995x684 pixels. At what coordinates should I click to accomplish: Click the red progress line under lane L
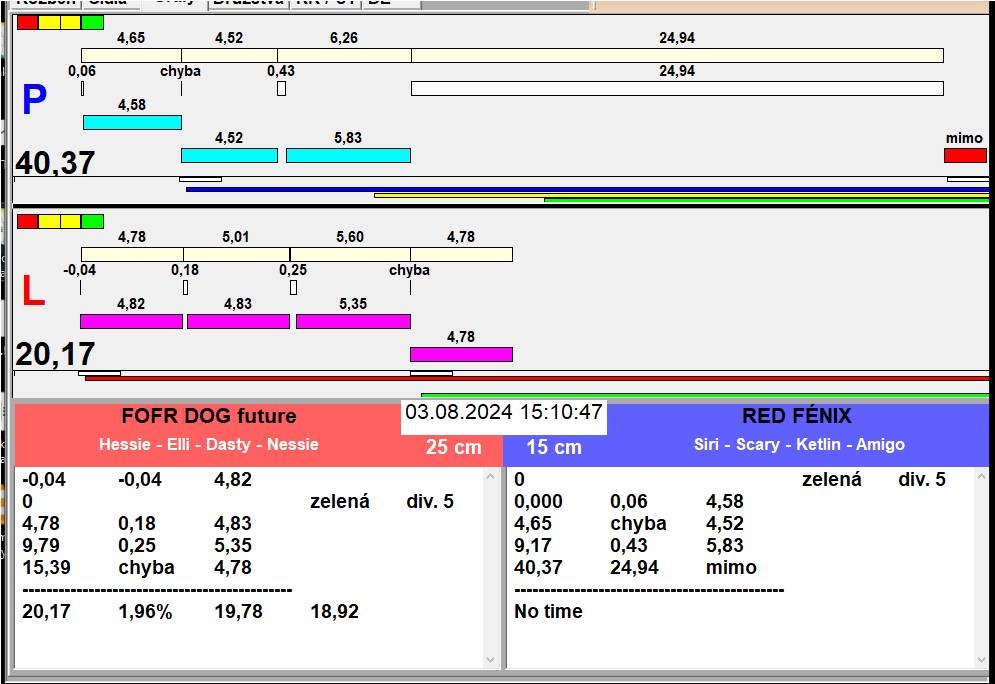pyautogui.click(x=537, y=378)
